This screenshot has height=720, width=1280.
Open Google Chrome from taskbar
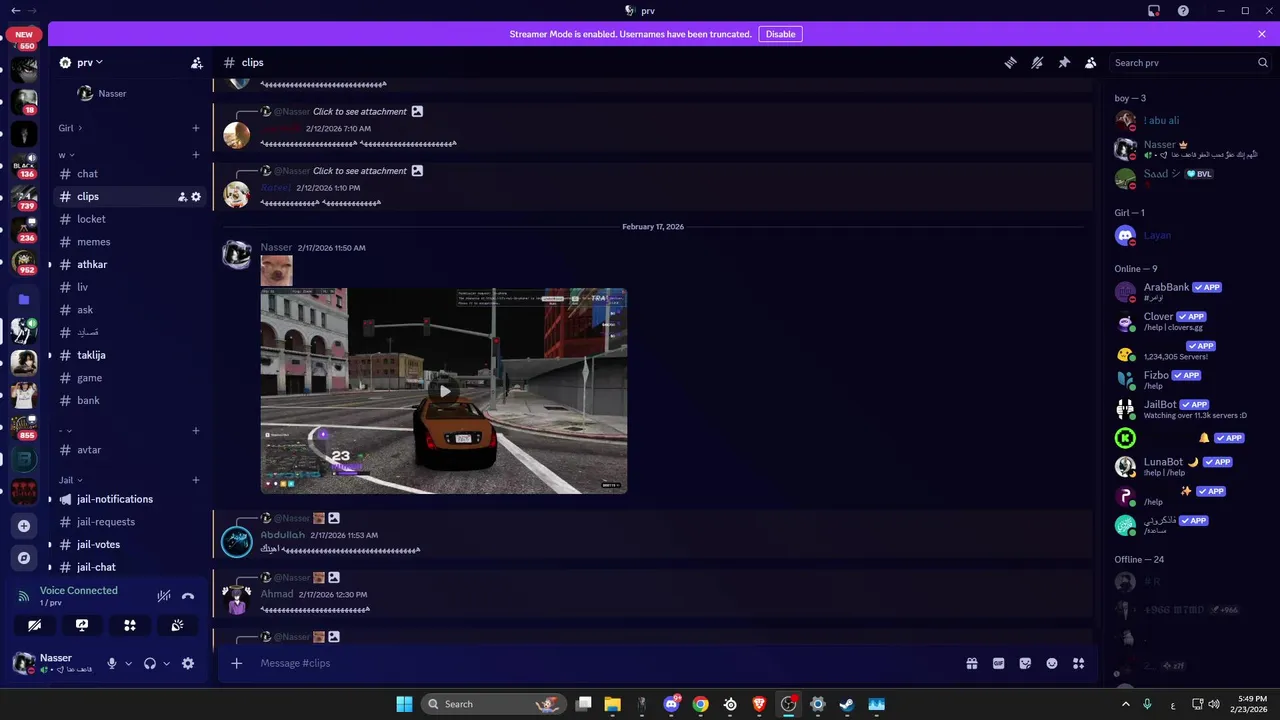pyautogui.click(x=700, y=704)
